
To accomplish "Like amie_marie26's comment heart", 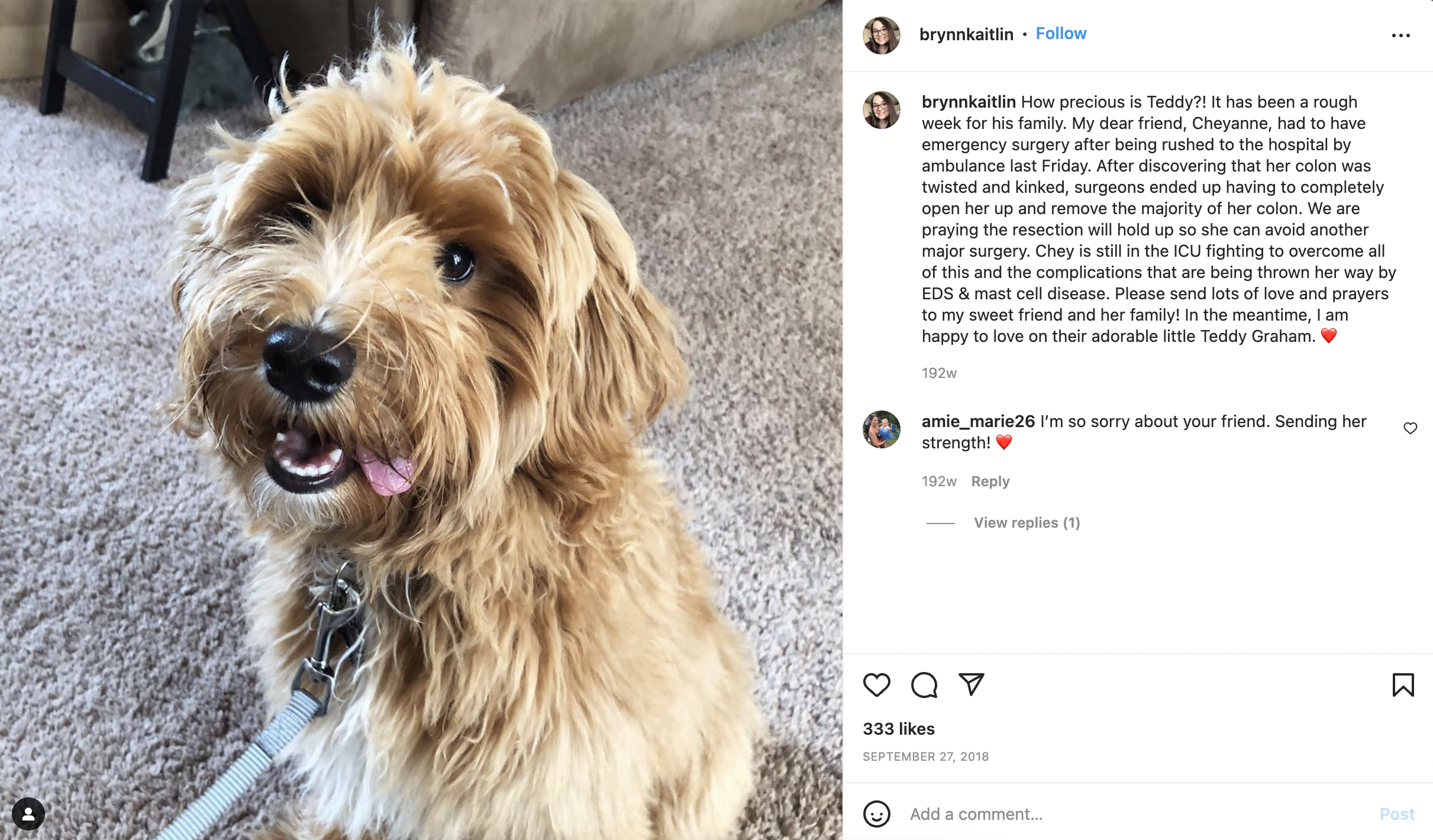I will click(x=1411, y=428).
